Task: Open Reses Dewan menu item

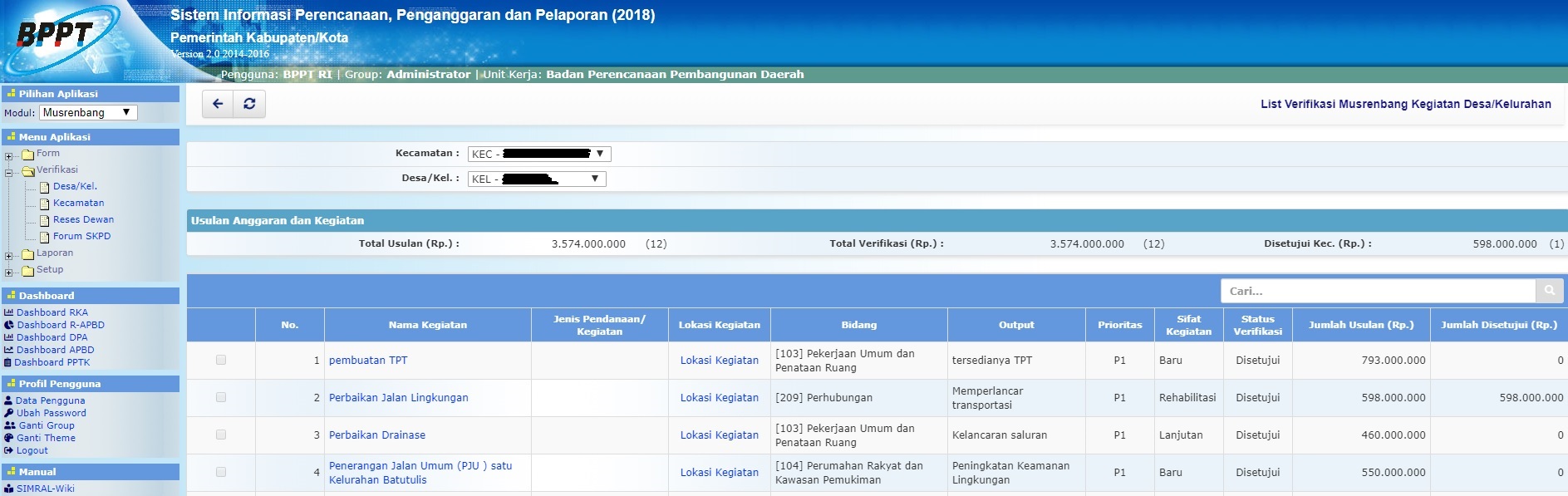Action: pyautogui.click(x=83, y=219)
